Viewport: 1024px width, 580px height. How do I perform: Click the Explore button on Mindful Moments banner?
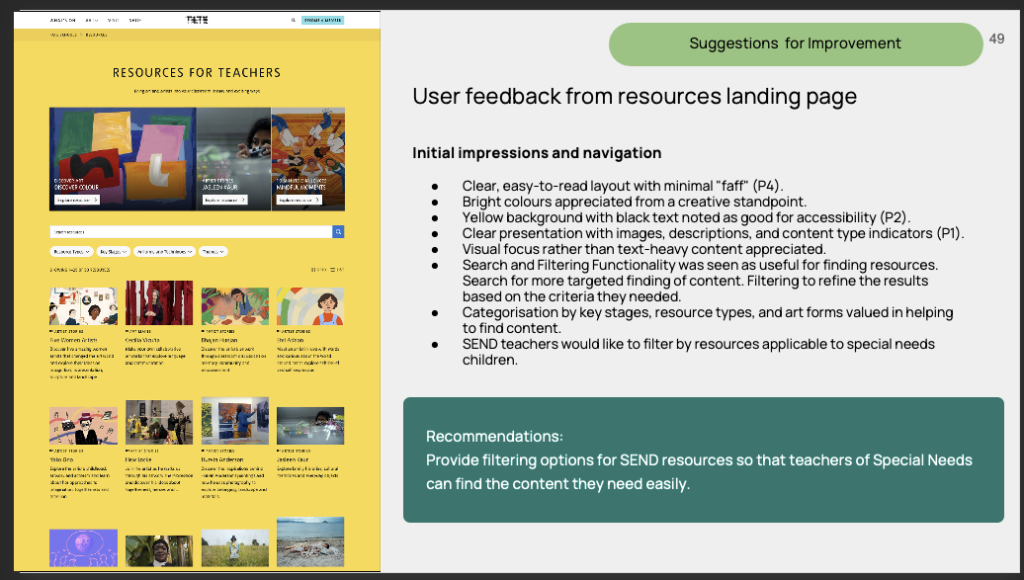tap(298, 200)
